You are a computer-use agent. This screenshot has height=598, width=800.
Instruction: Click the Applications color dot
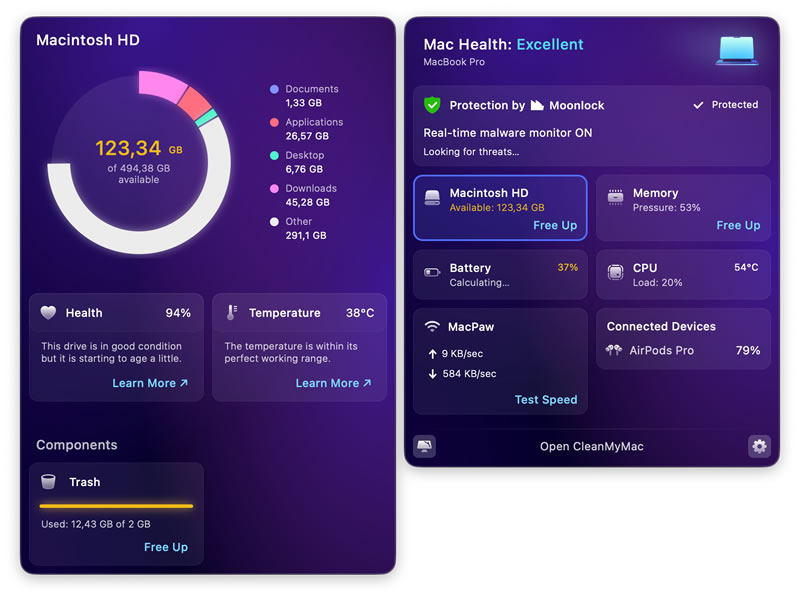coord(274,122)
